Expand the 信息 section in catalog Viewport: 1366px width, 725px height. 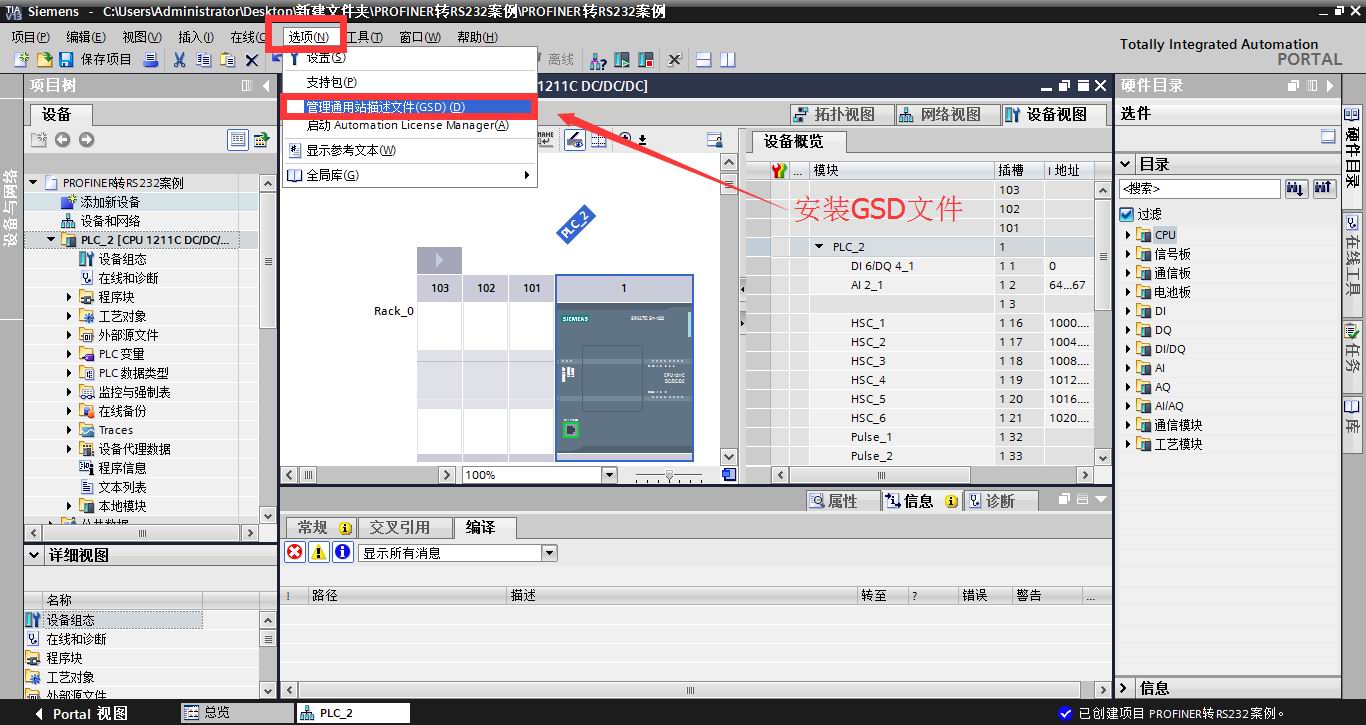(1126, 688)
